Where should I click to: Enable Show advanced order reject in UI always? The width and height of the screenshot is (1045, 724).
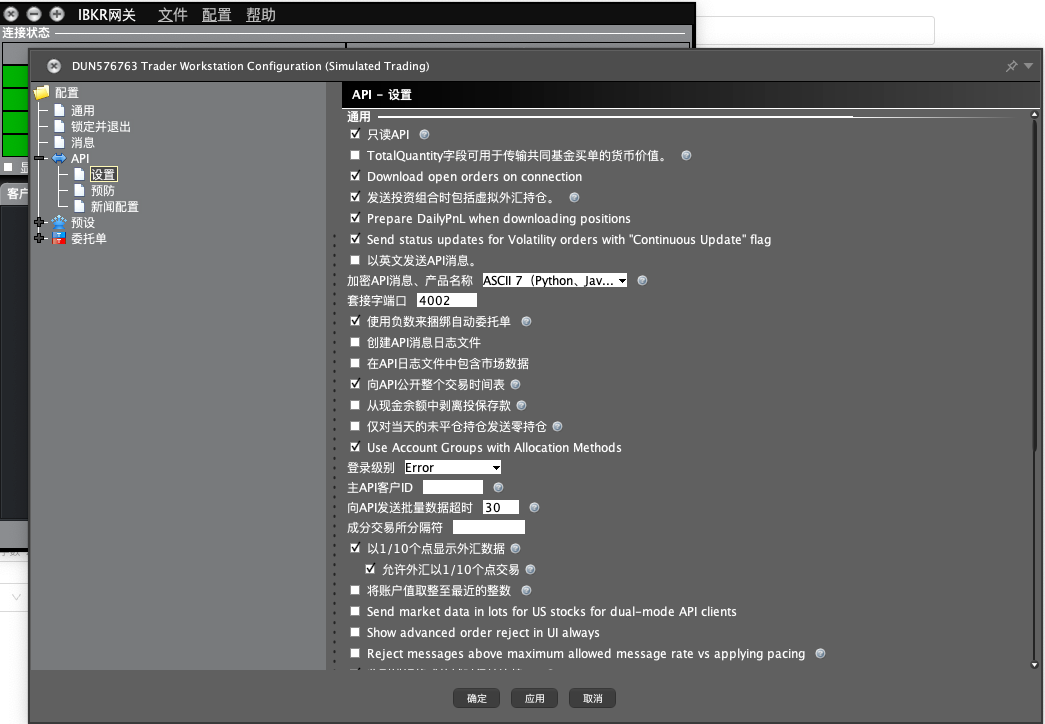click(355, 632)
